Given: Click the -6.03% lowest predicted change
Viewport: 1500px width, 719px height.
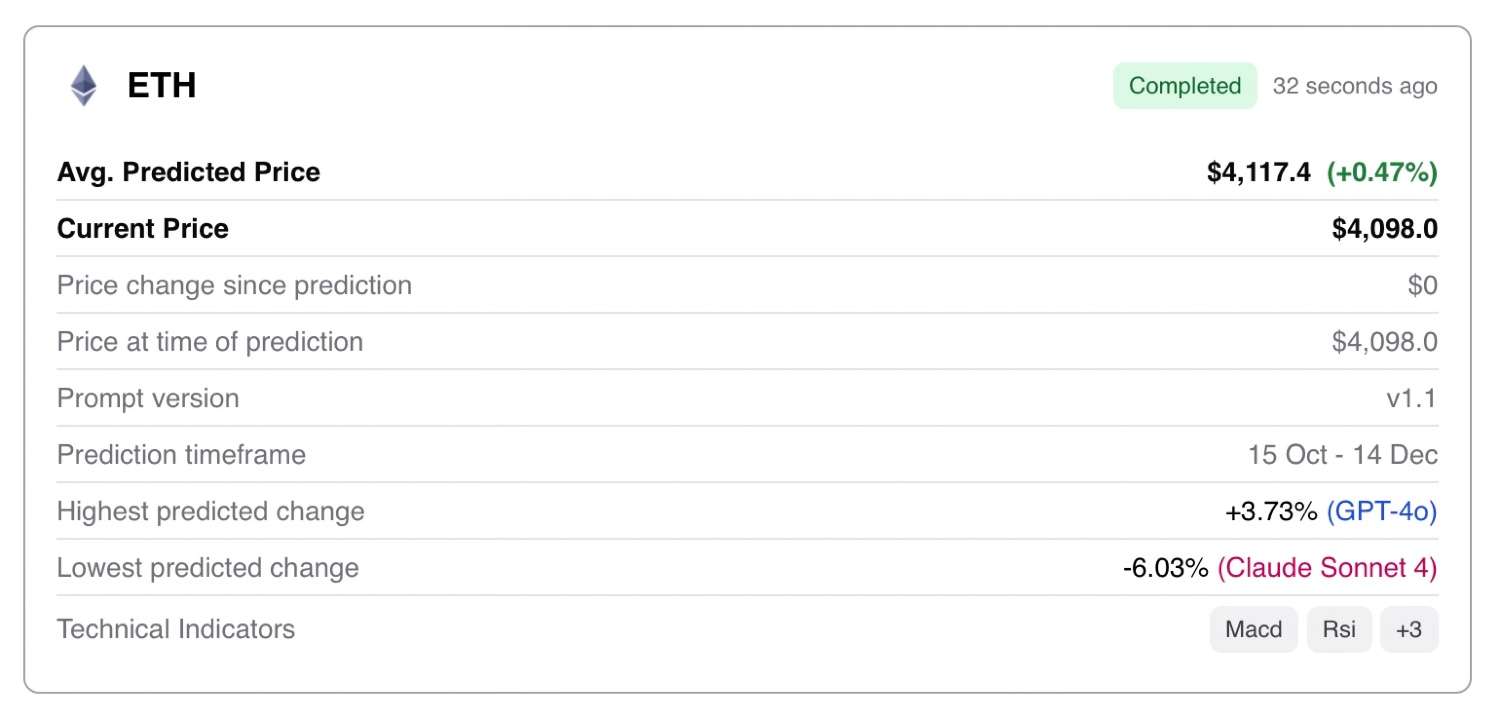Looking at the screenshot, I should [1165, 568].
